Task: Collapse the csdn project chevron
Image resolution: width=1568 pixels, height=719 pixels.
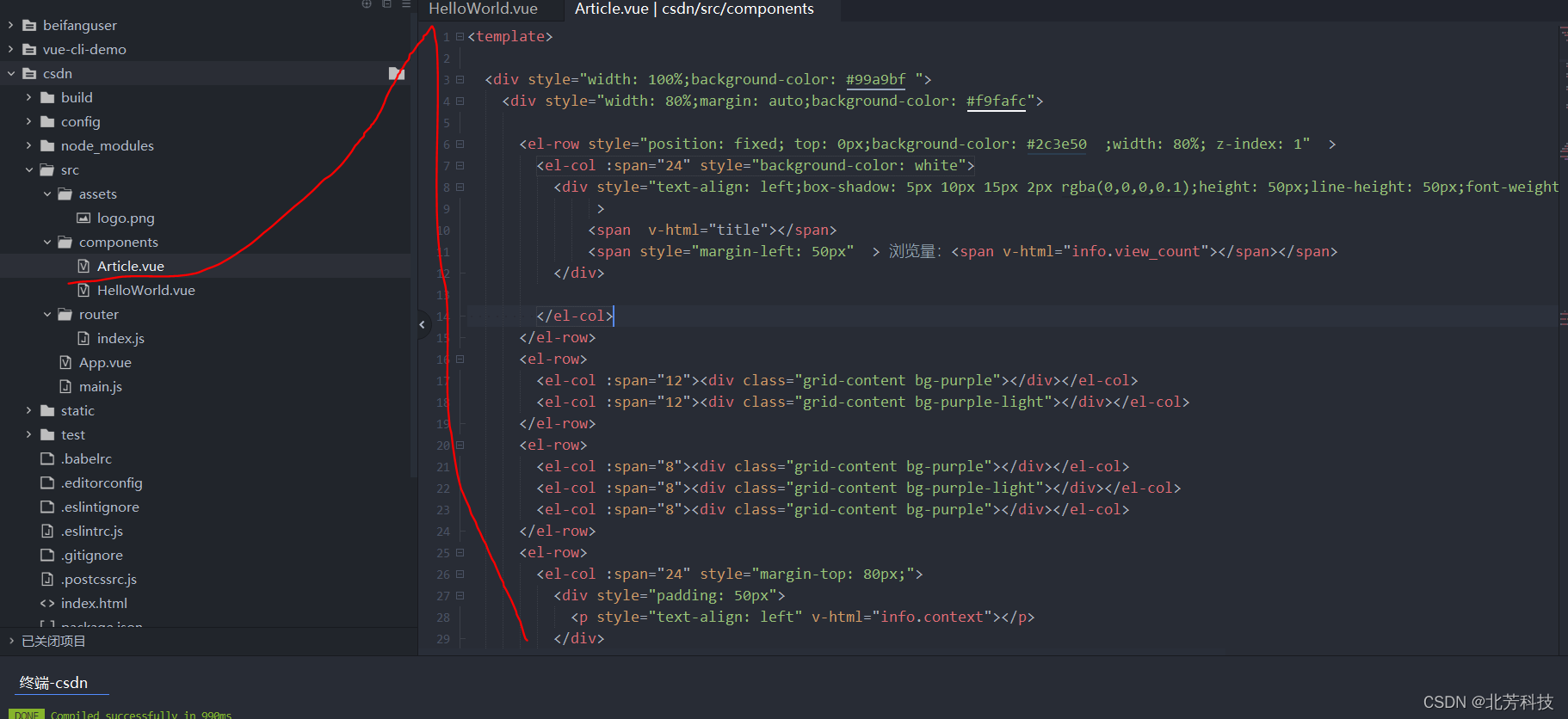Action: 11,74
